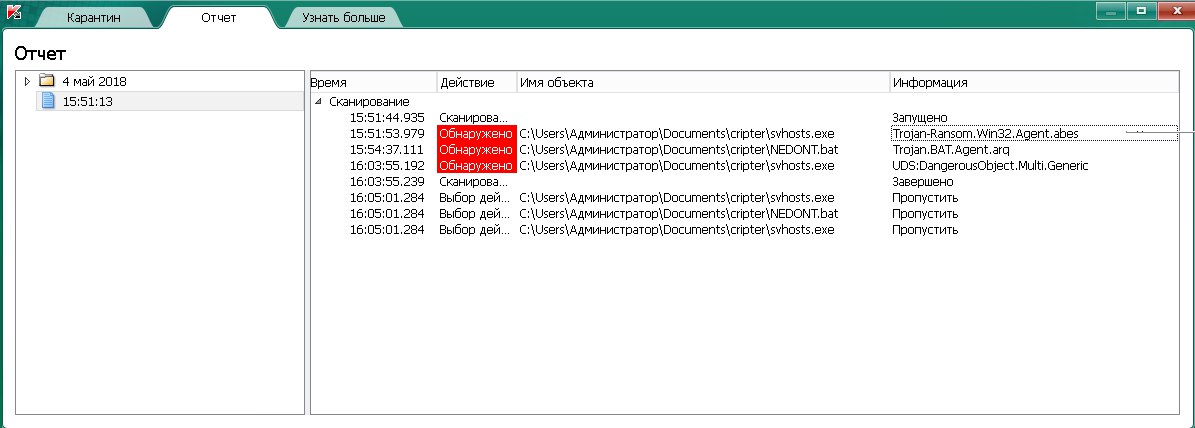Viewport: 1195px width, 428px height.
Task: Click the Обнаружено cell at 15:51:53.979
Action: click(477, 133)
